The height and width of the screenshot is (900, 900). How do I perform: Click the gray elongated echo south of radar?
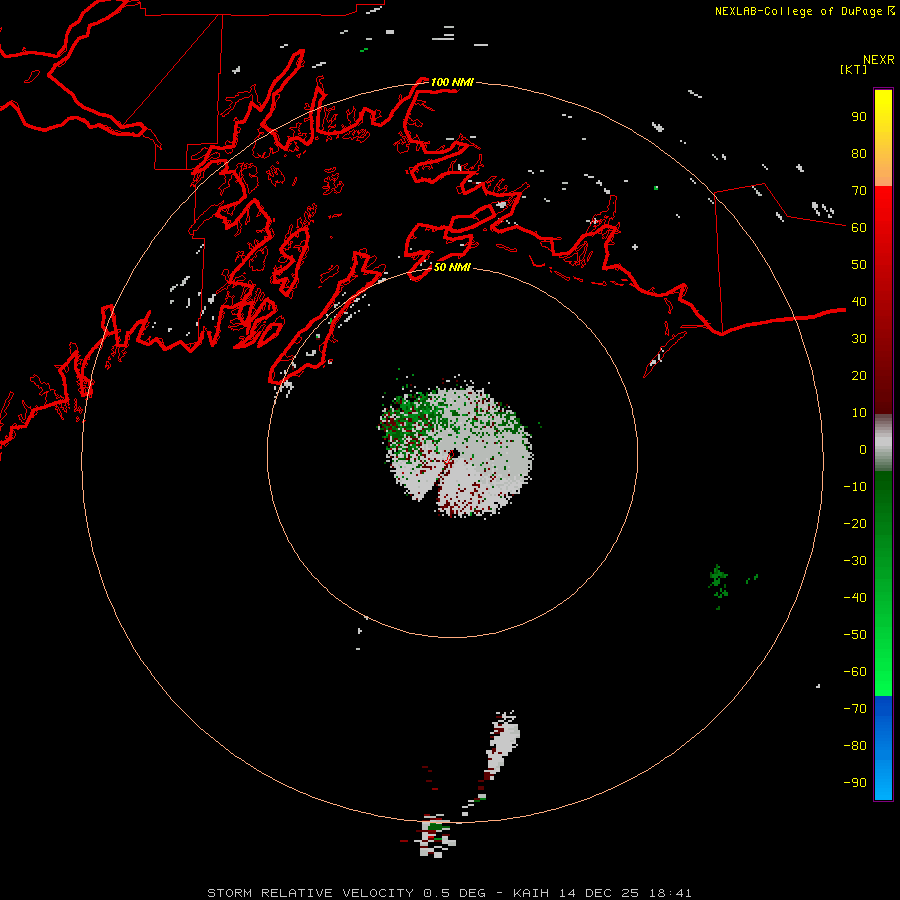(x=502, y=745)
